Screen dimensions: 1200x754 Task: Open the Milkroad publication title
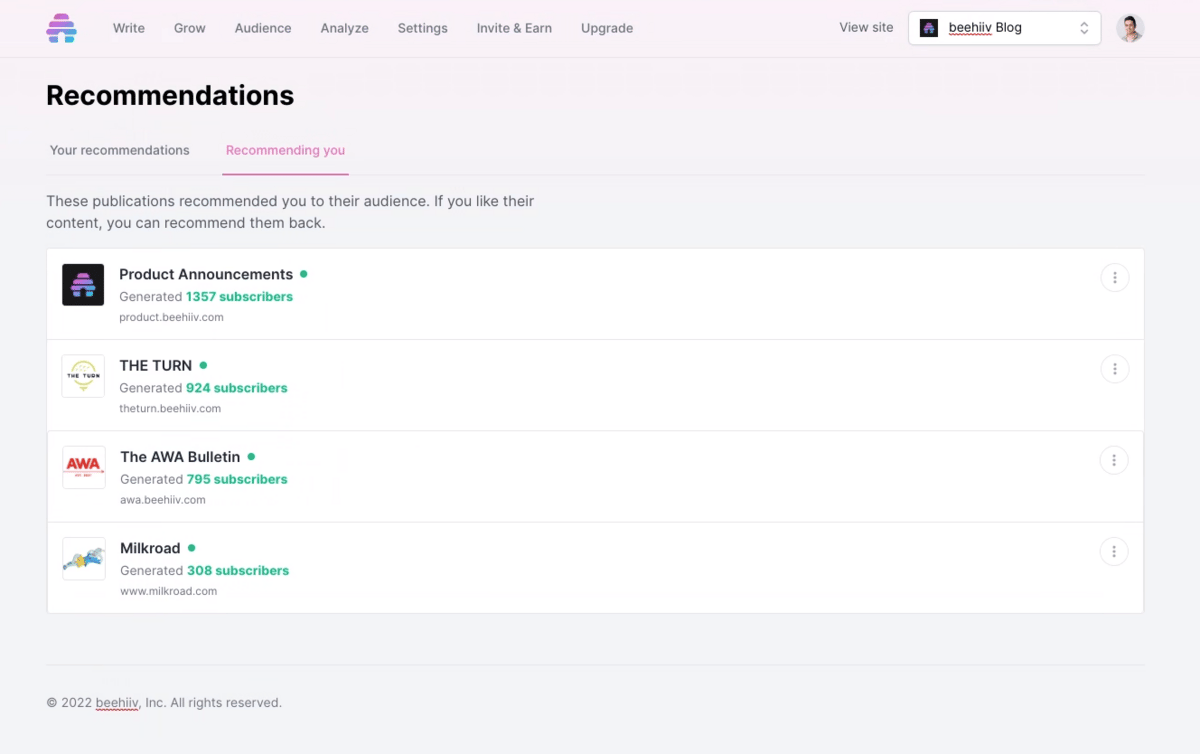[150, 548]
